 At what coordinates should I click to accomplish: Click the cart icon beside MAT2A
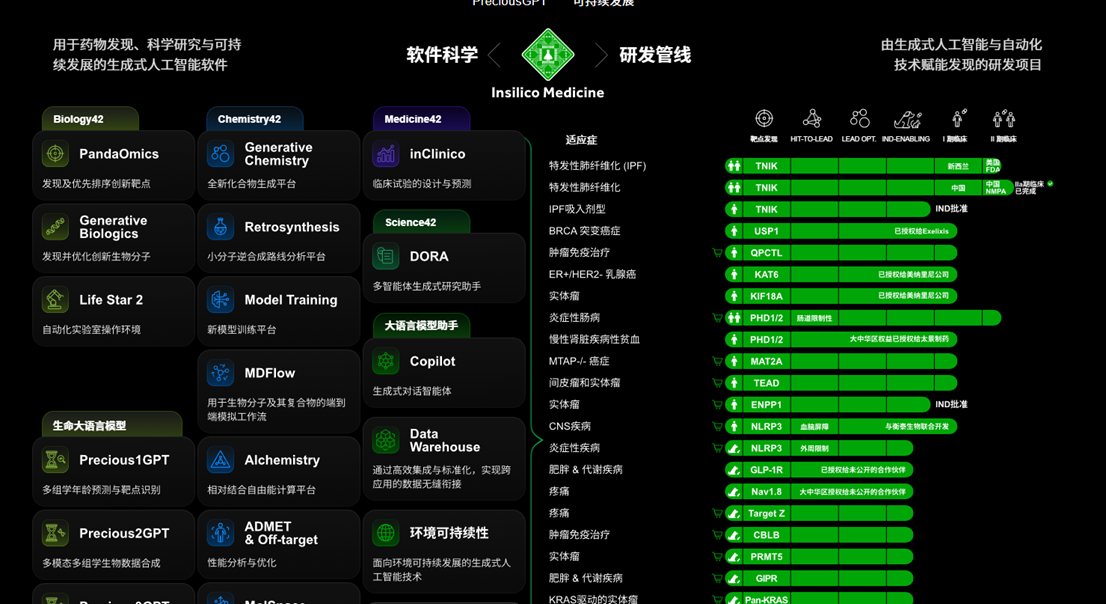tap(717, 361)
